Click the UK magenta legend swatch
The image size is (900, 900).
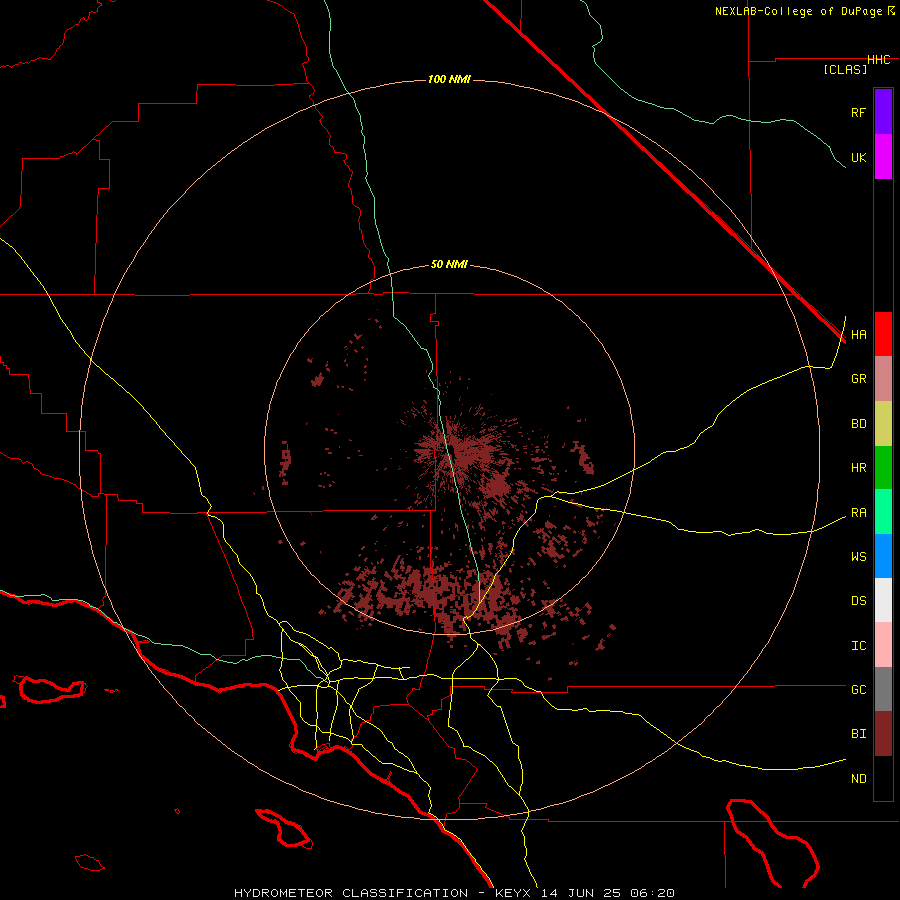(x=883, y=157)
